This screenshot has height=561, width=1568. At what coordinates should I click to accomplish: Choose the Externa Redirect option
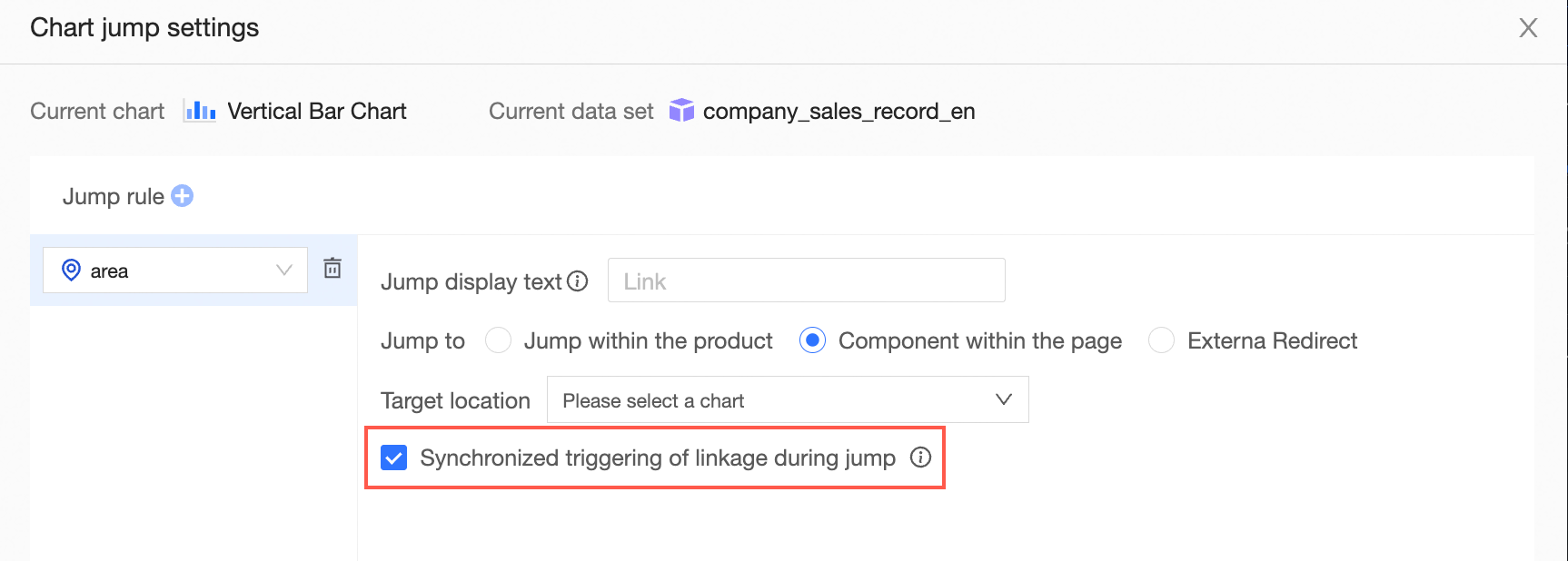(x=1161, y=340)
